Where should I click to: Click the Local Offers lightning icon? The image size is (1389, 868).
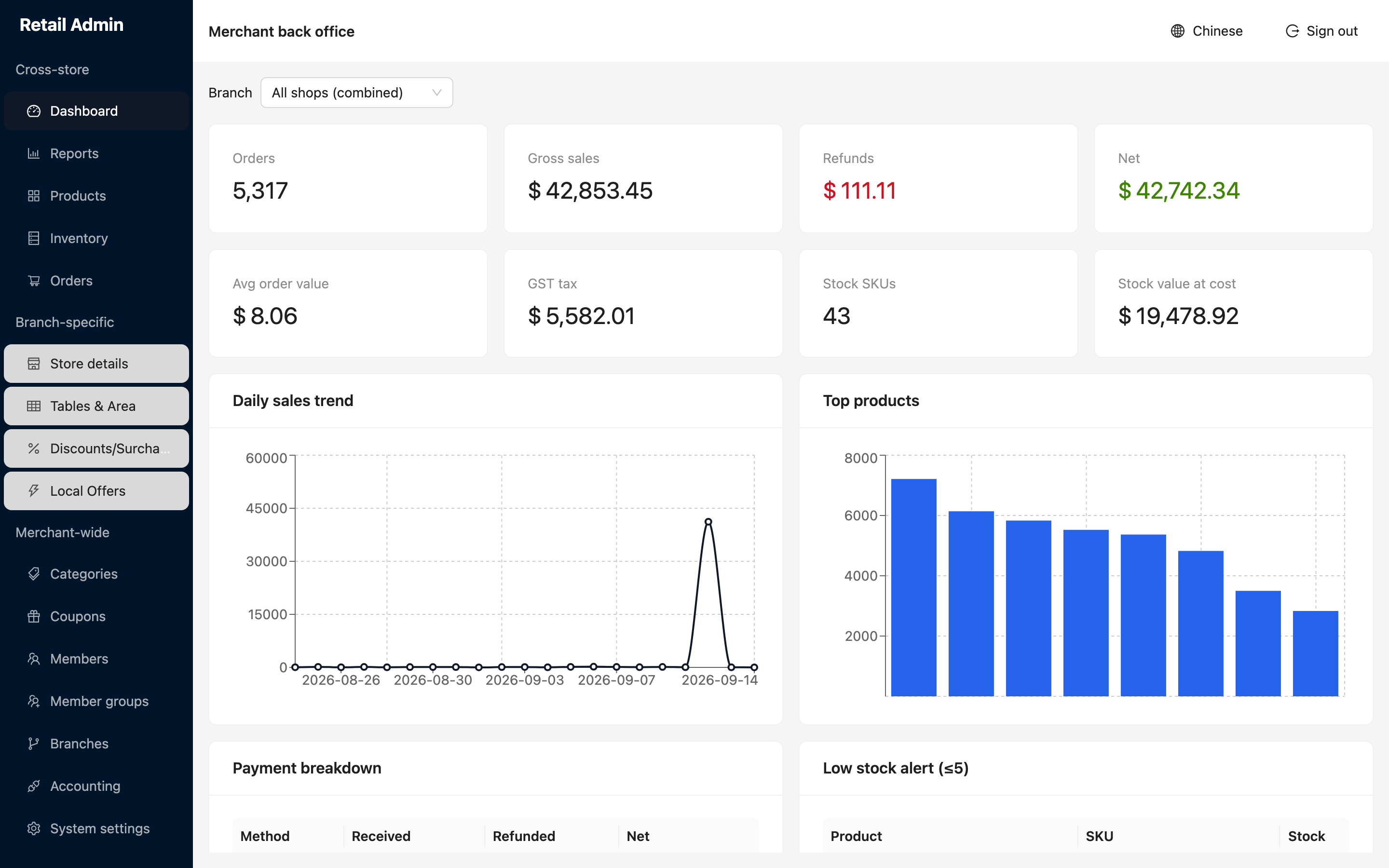click(x=34, y=491)
